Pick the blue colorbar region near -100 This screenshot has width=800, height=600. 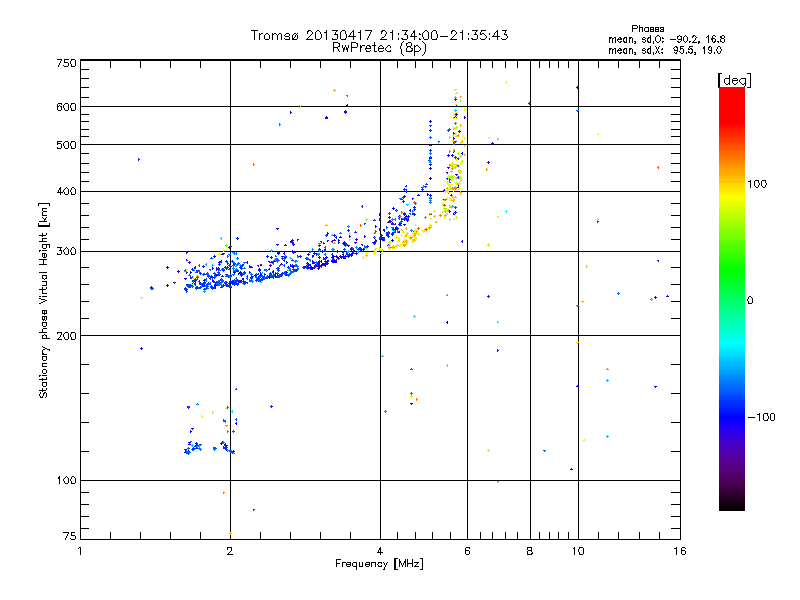click(x=731, y=415)
